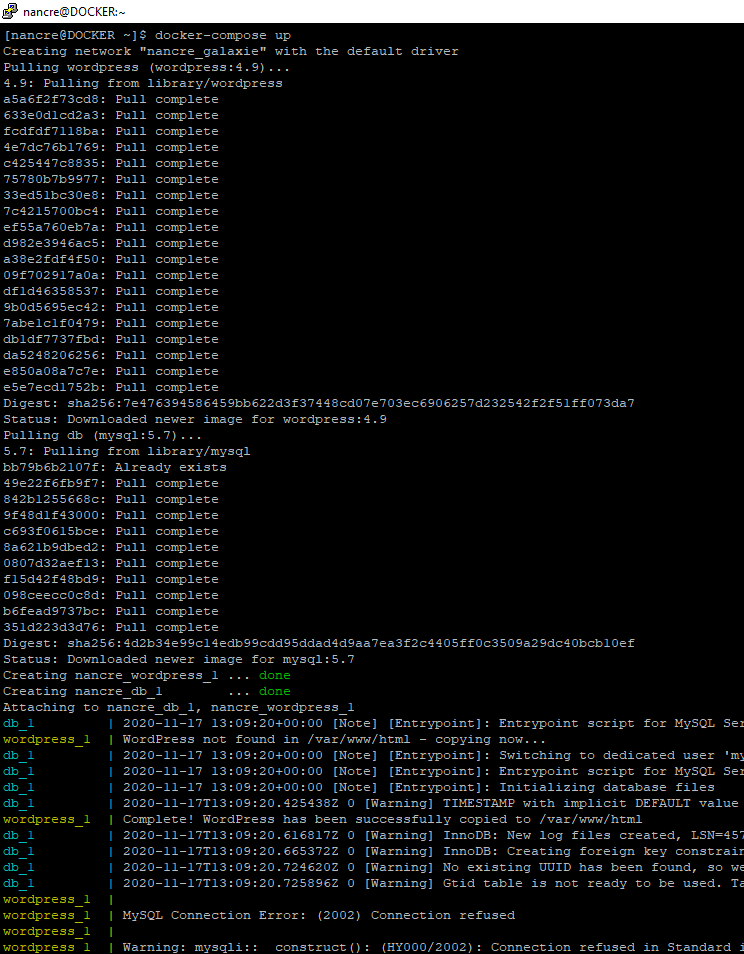Select layer hash 'f15d42f48bd9'

point(50,579)
